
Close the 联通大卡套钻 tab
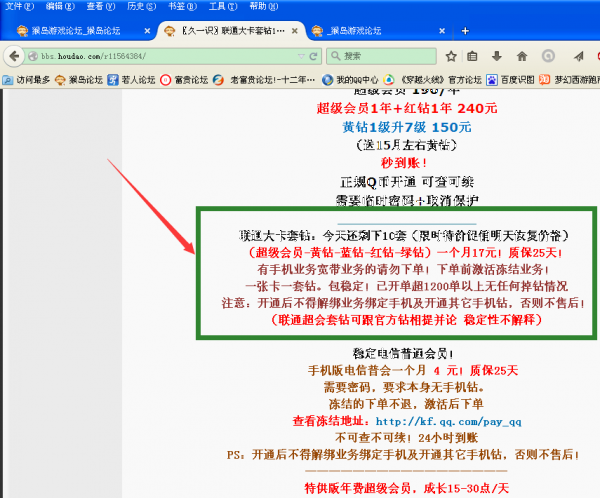[x=294, y=31]
